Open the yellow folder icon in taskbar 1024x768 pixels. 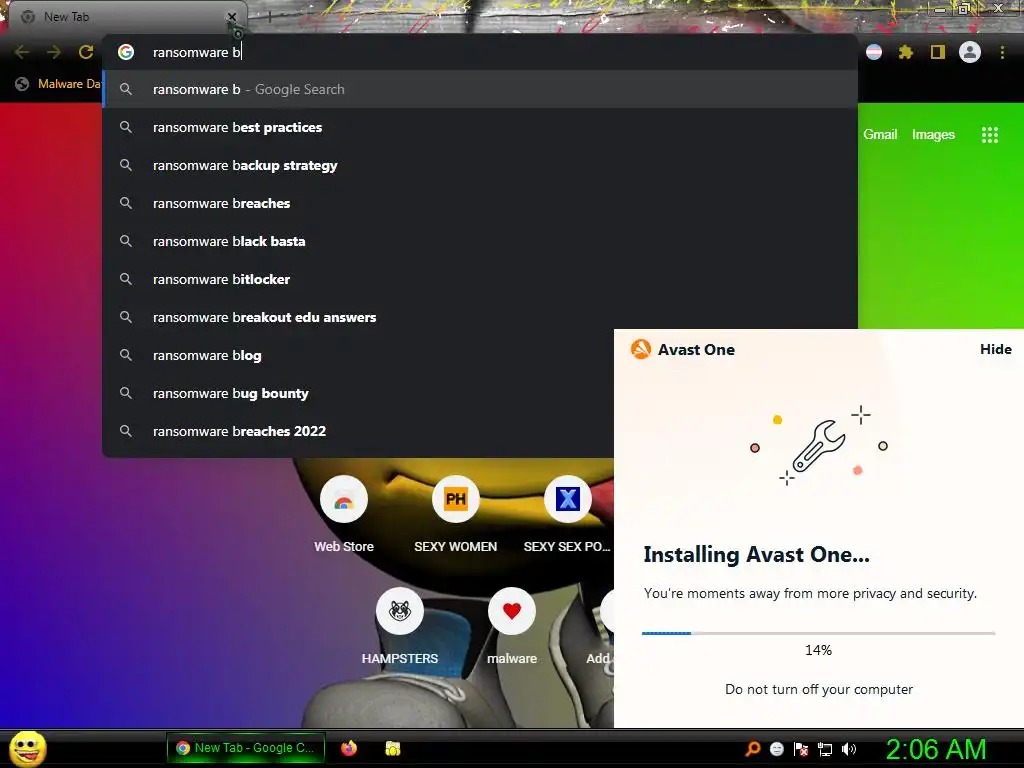click(392, 748)
